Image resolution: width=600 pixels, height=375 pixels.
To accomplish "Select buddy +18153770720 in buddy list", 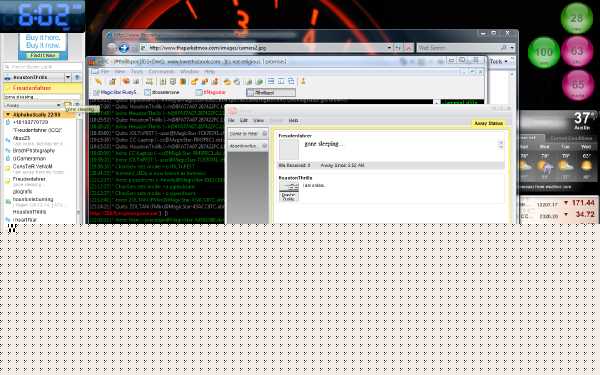I will click(x=31, y=122).
